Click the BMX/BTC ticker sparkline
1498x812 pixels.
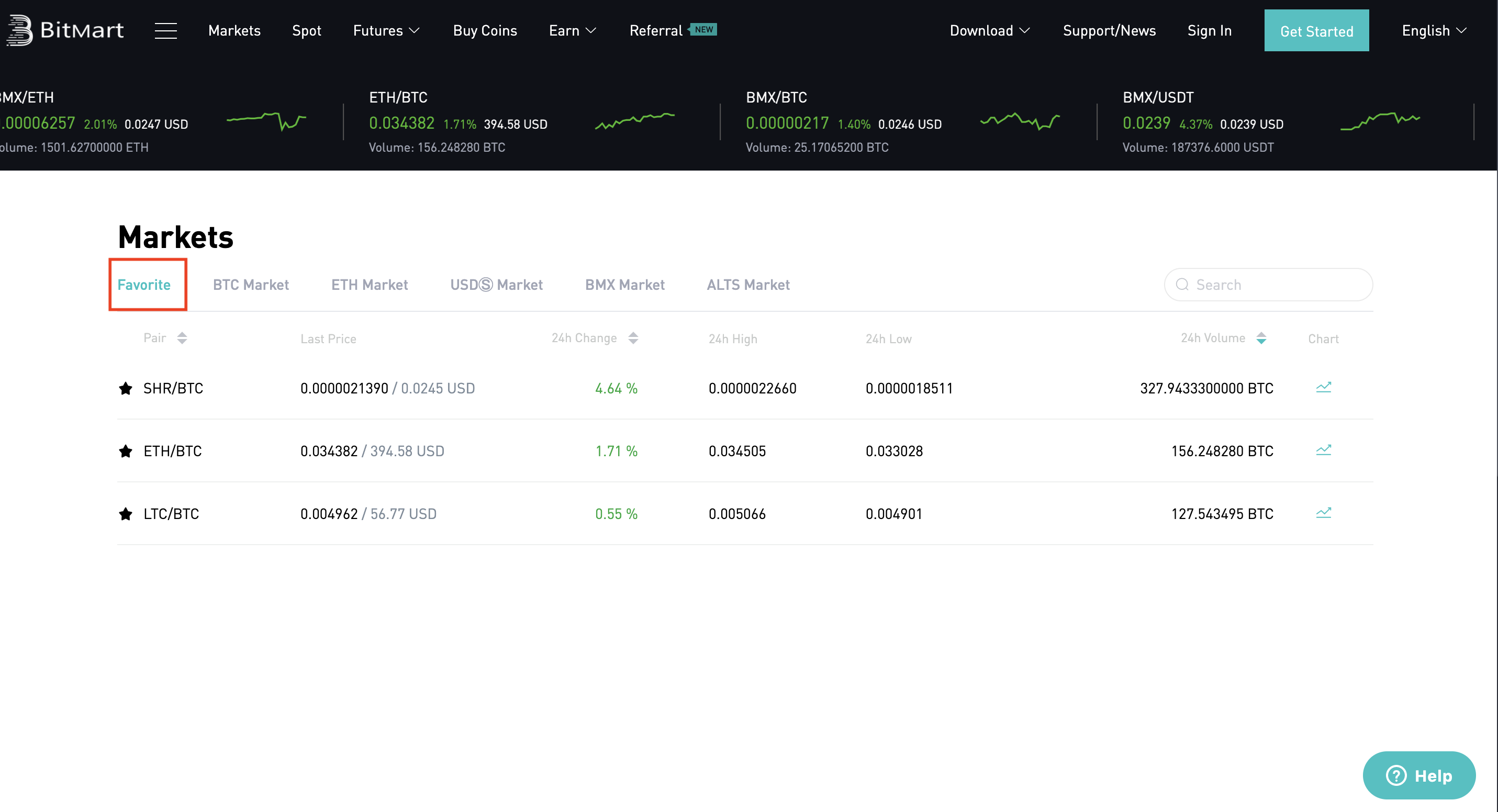click(1020, 120)
